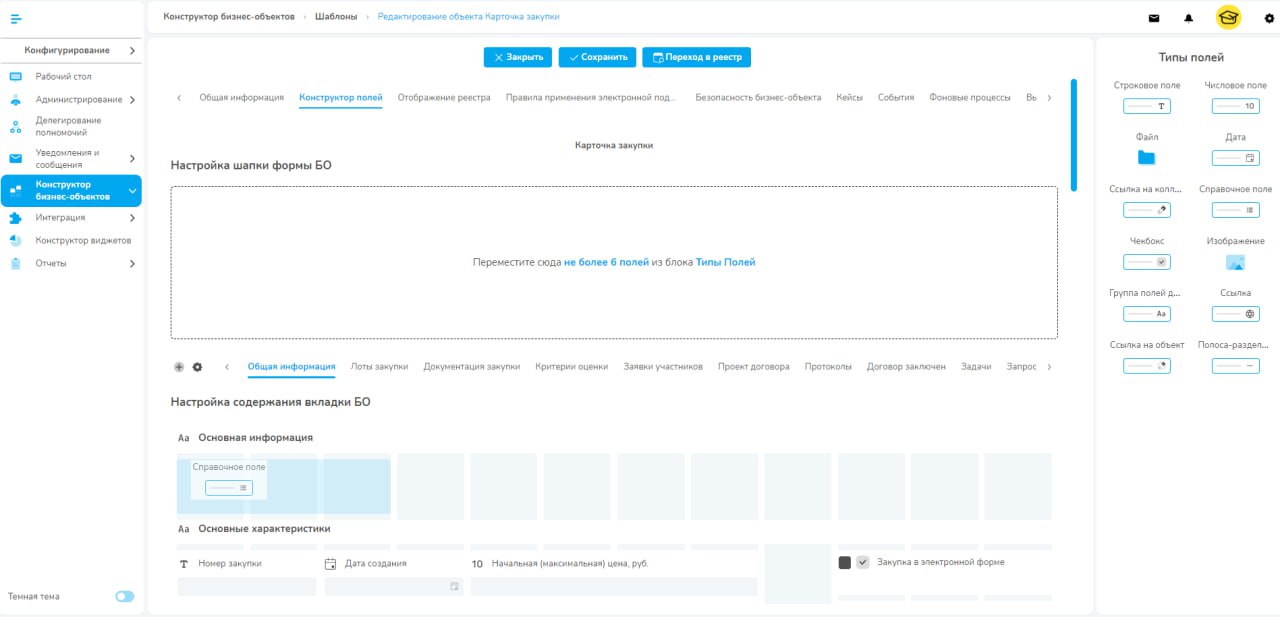The height and width of the screenshot is (617, 1280).
Task: Click the Дата создания input field
Action: point(394,587)
